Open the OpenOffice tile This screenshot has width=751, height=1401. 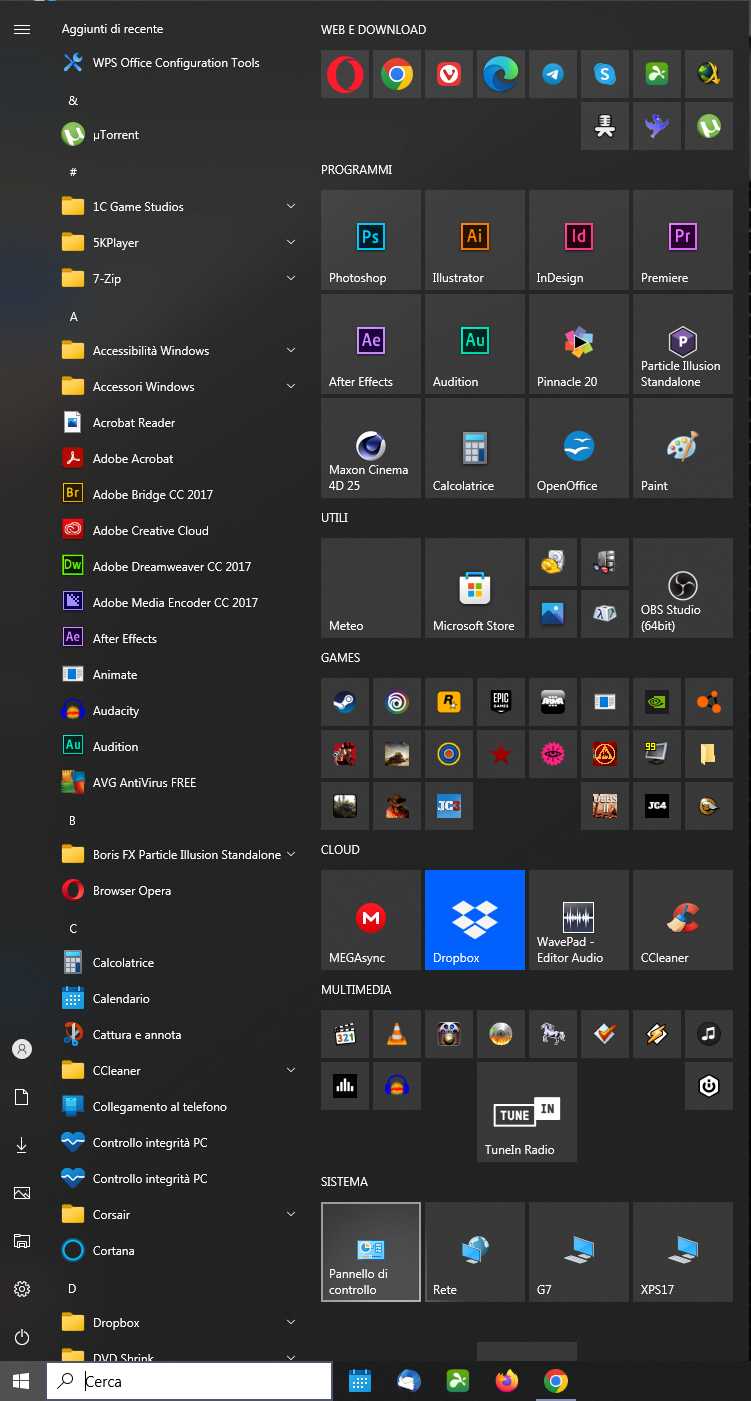point(579,448)
